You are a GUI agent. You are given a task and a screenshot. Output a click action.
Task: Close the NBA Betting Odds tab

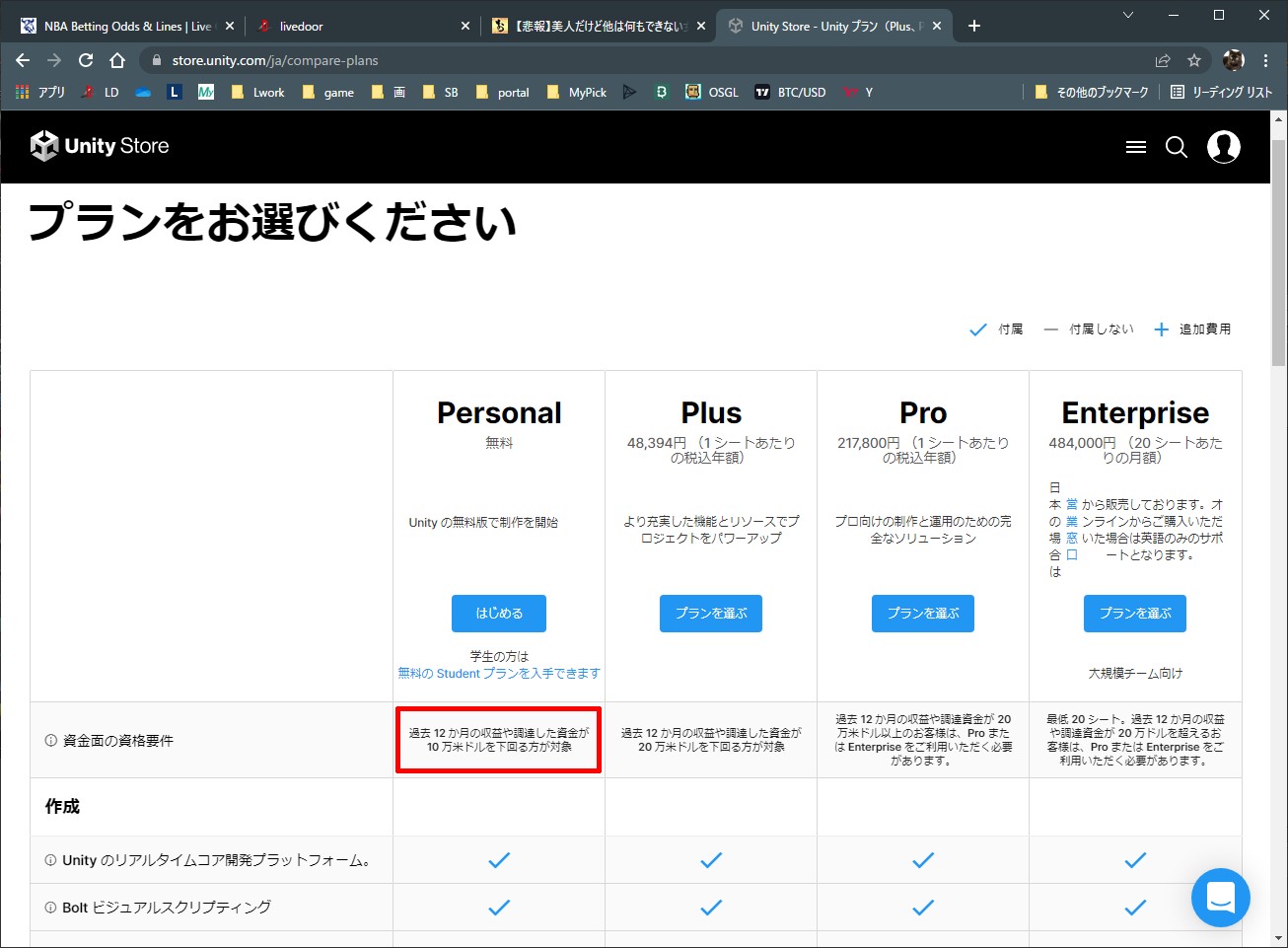(x=230, y=26)
